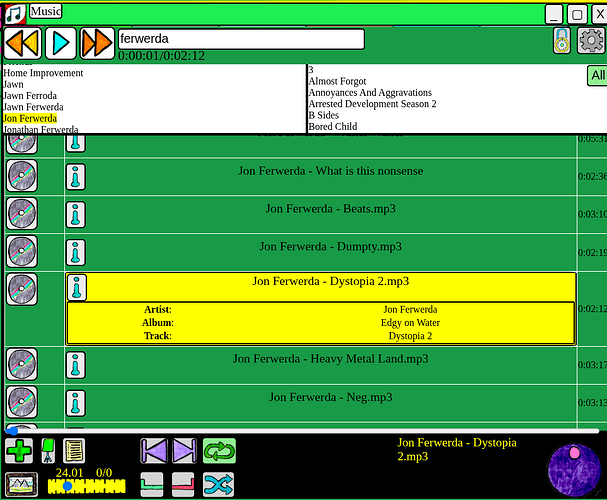Click the red right-bracket marker icon
The width and height of the screenshot is (607, 500).
[x=183, y=485]
